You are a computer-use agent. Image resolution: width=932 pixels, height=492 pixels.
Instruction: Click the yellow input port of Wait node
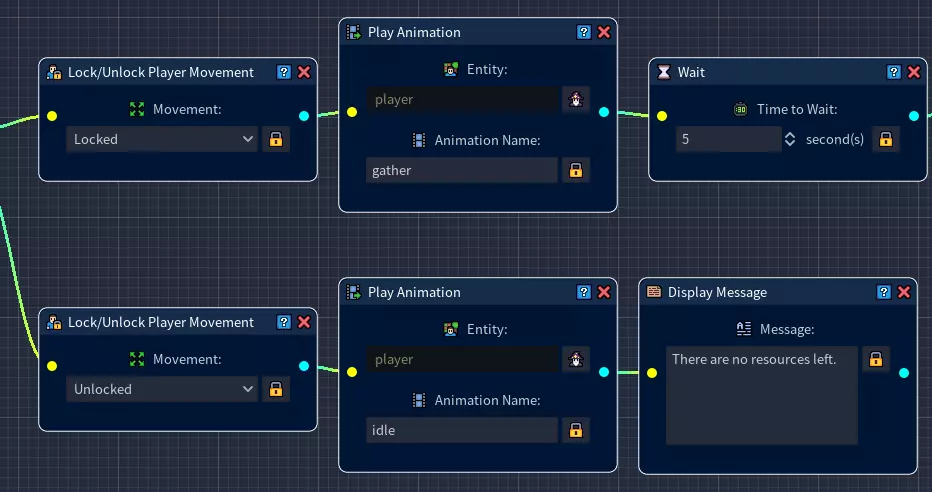(662, 116)
